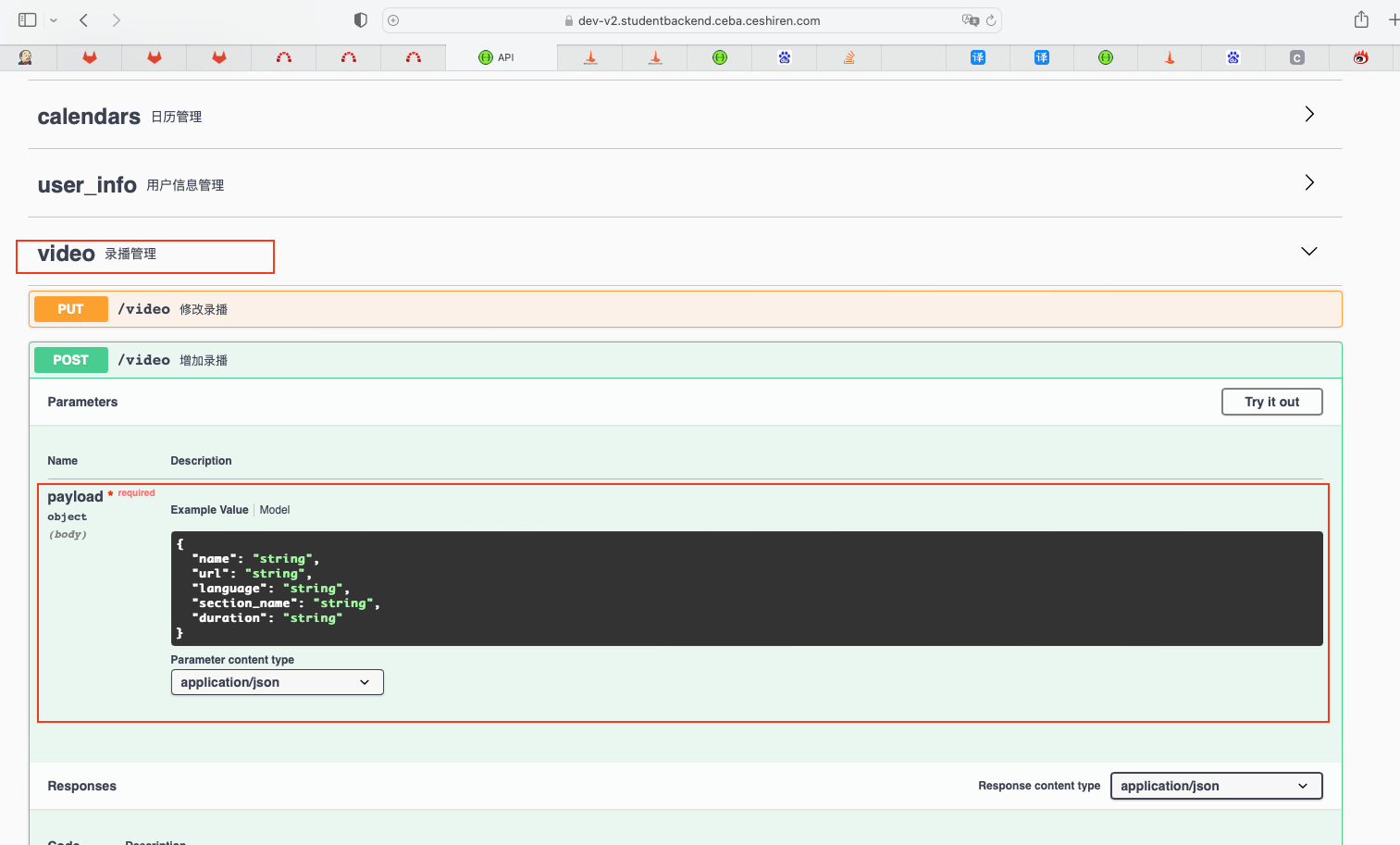Click the Try it out button
The image size is (1400, 845).
click(1271, 402)
